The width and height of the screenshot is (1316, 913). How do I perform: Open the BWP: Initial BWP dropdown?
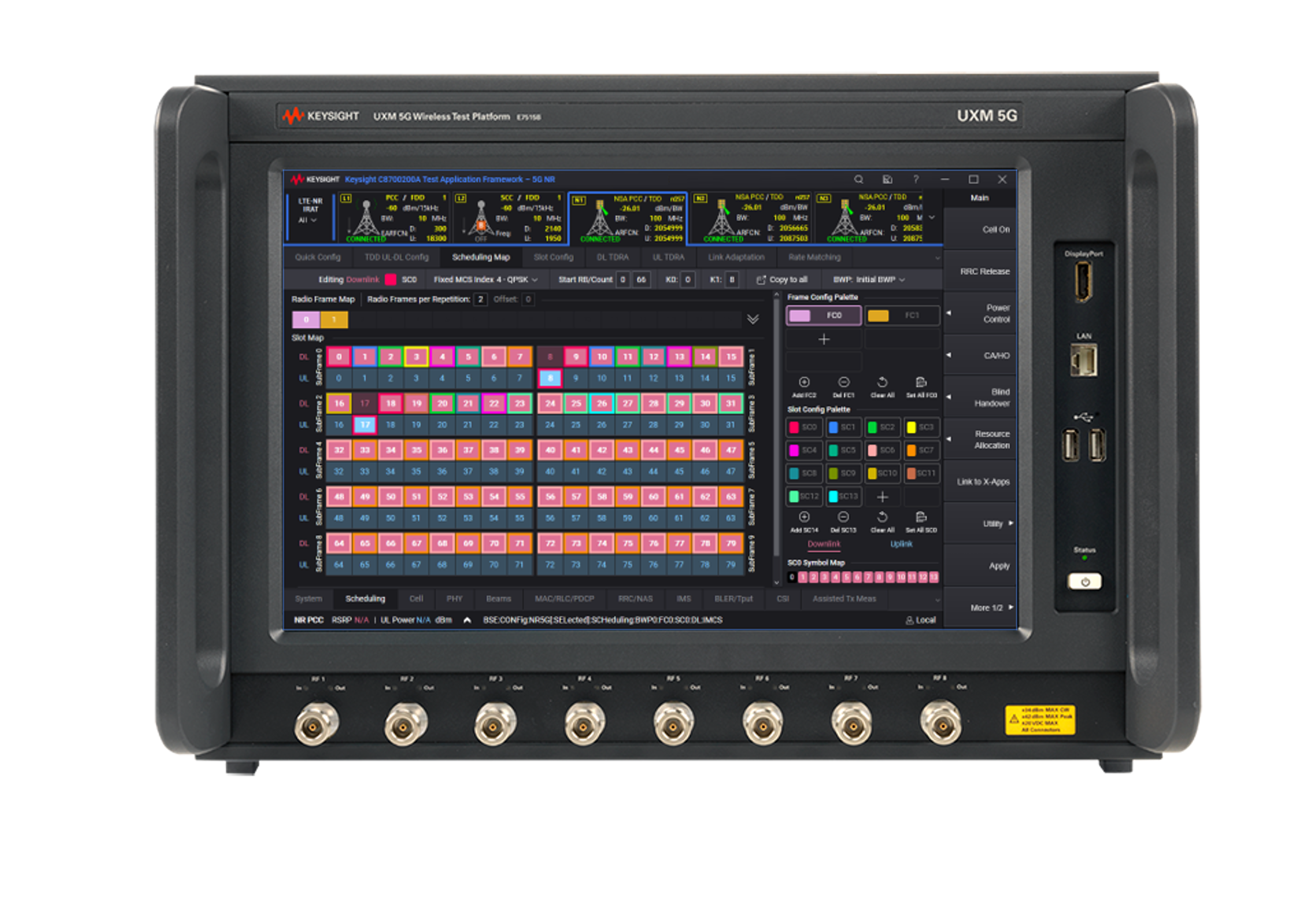(869, 280)
